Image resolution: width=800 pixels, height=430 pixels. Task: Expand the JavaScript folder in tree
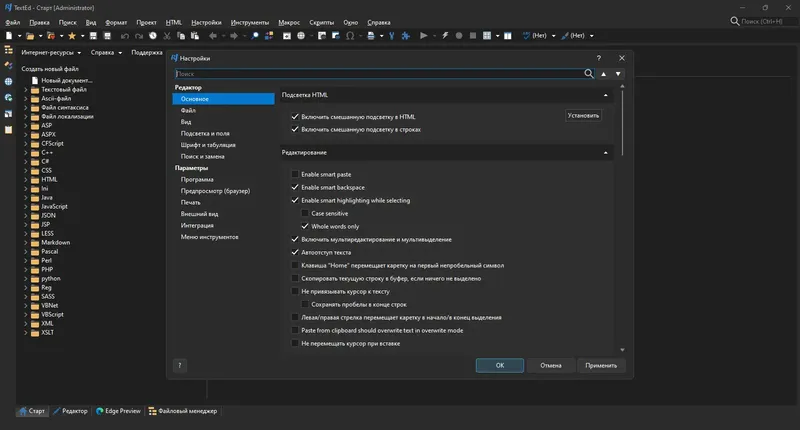tap(25, 206)
